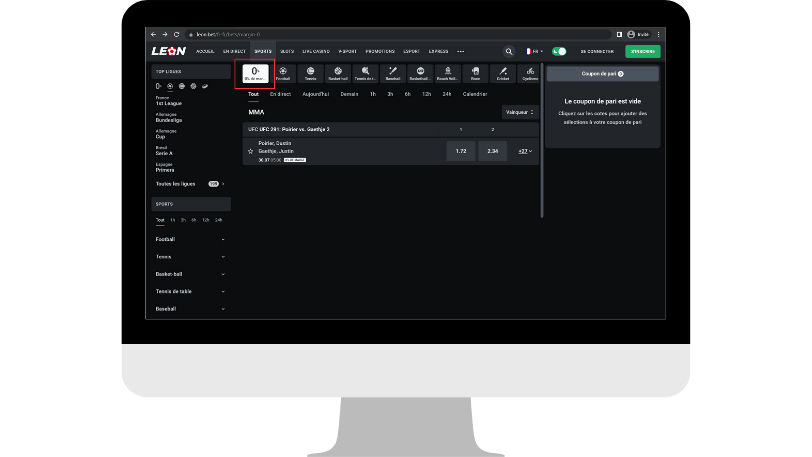Select odds 1.72 for Poirier

[x=460, y=151]
